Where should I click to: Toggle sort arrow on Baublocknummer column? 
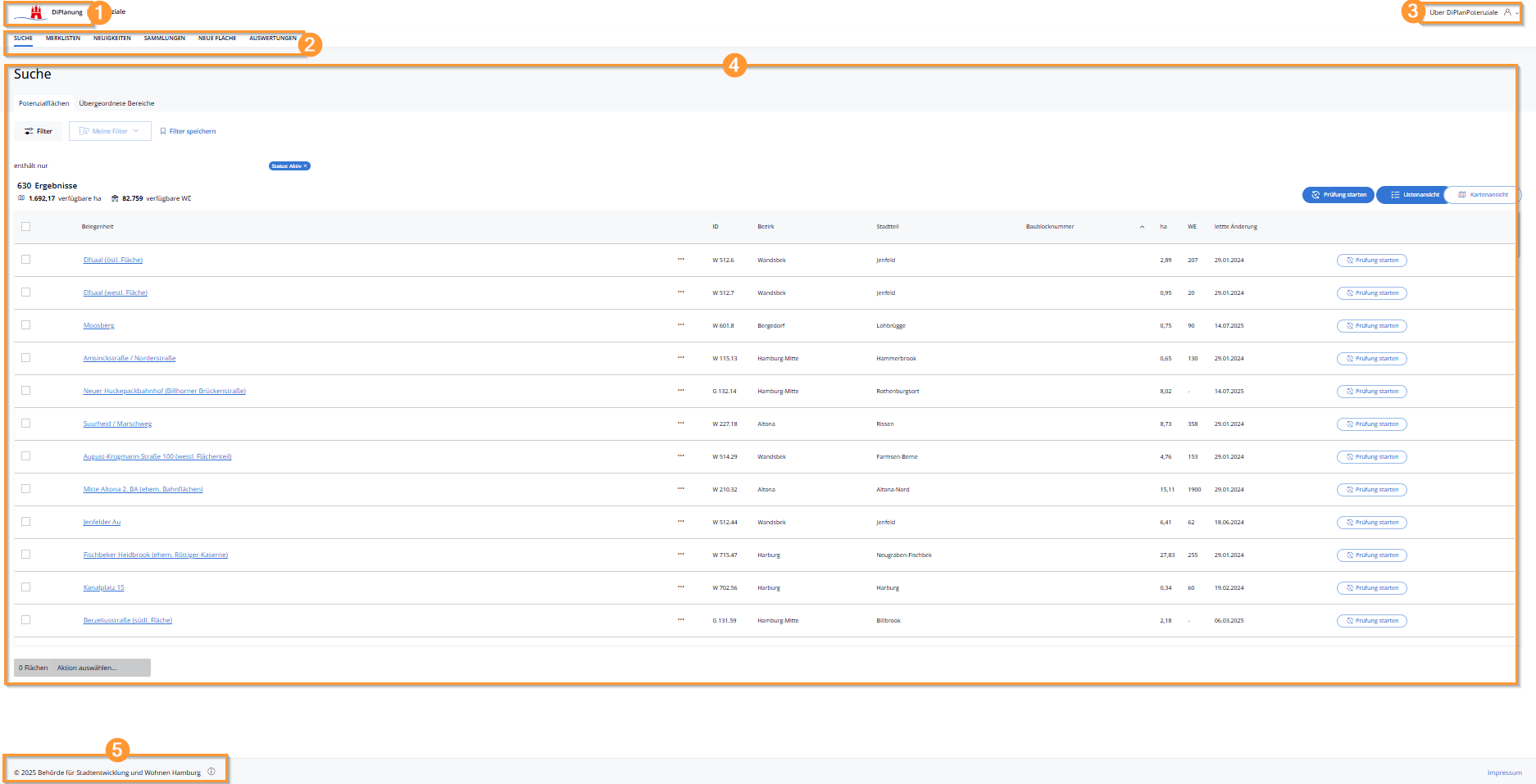(1142, 227)
